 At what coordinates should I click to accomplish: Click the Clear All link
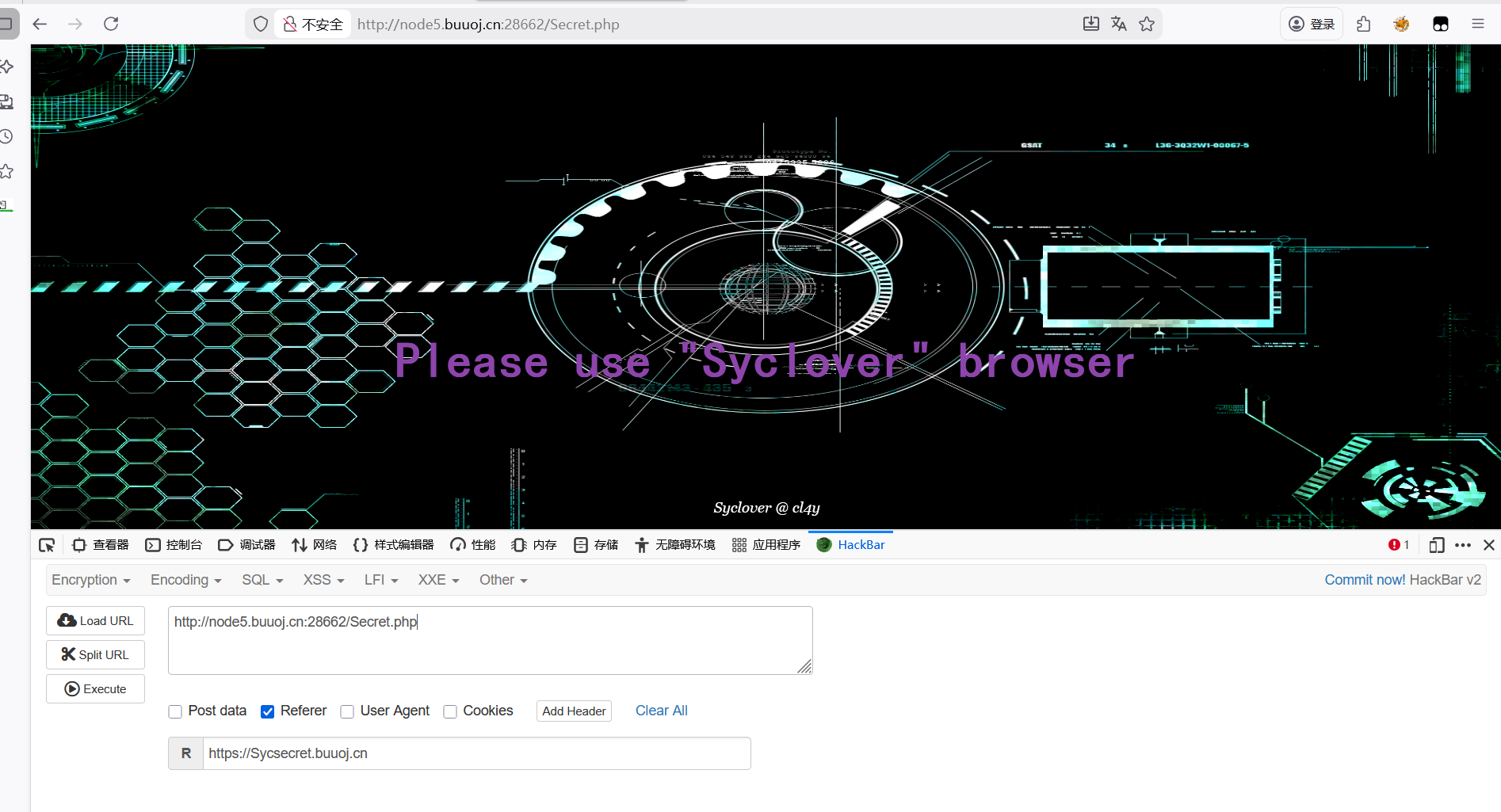pos(661,711)
